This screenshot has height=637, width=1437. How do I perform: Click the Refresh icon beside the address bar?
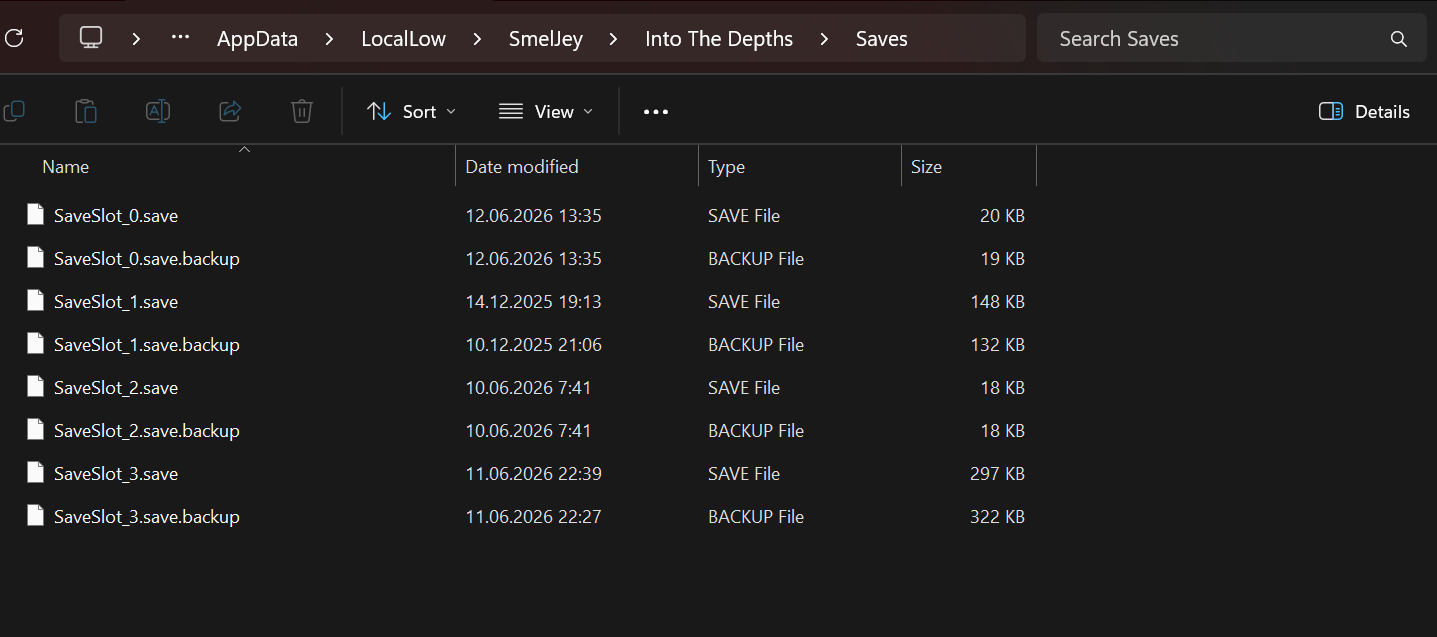click(13, 39)
